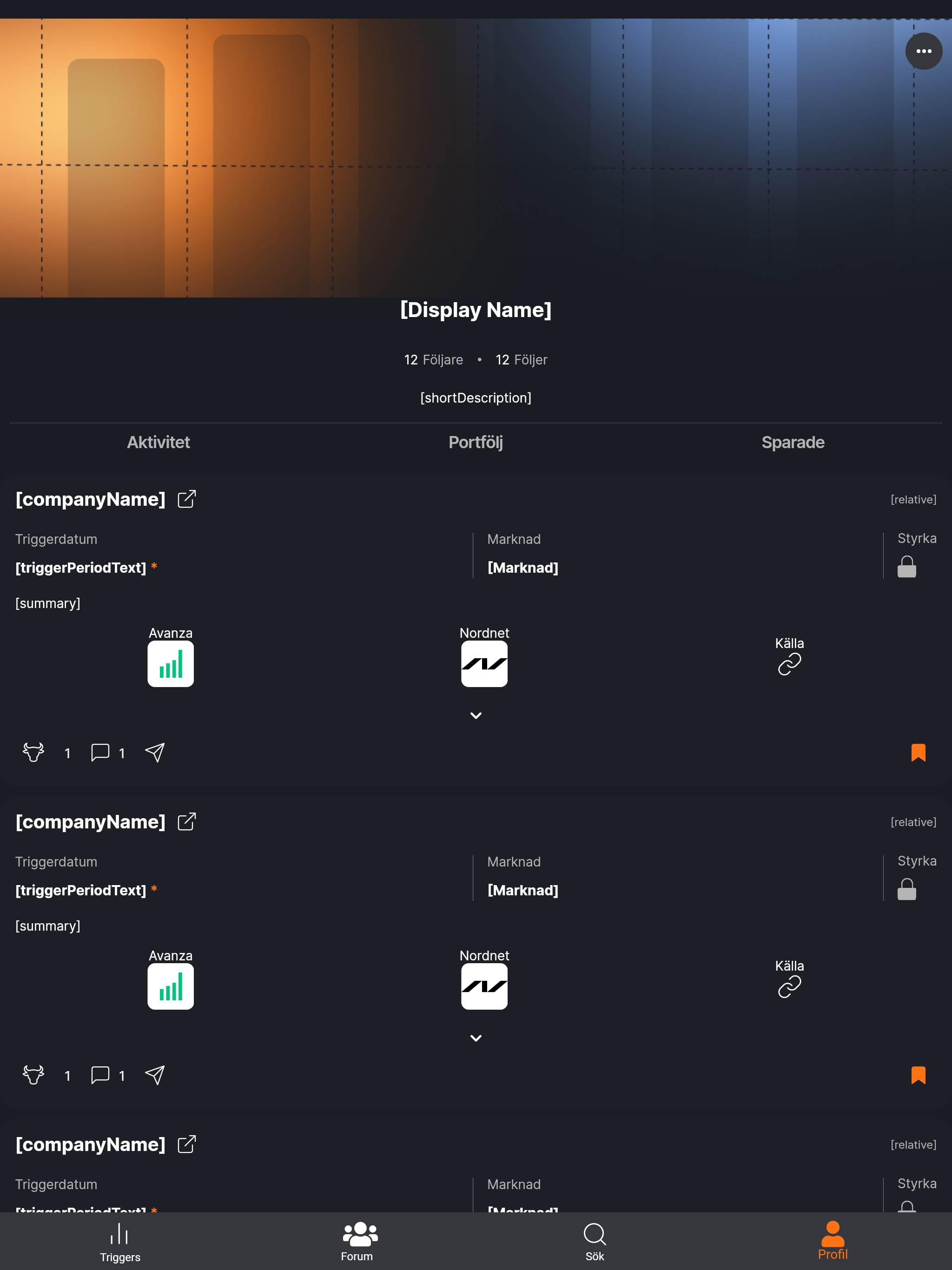Expand second trigger card with chevron
This screenshot has height=1270, width=952.
[476, 1038]
